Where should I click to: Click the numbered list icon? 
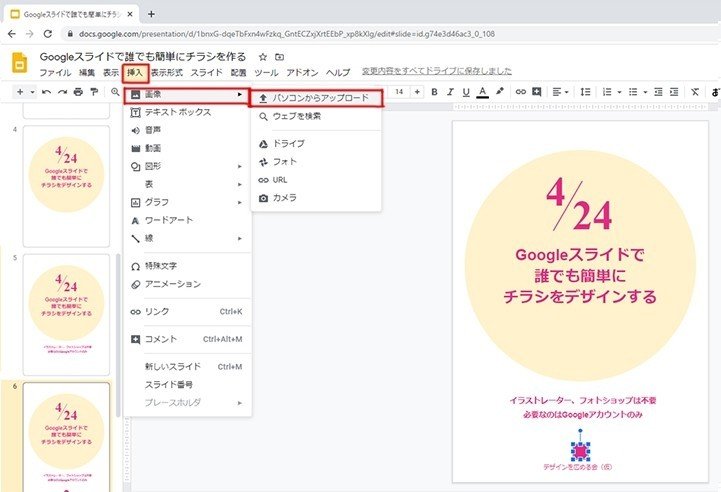coord(607,92)
